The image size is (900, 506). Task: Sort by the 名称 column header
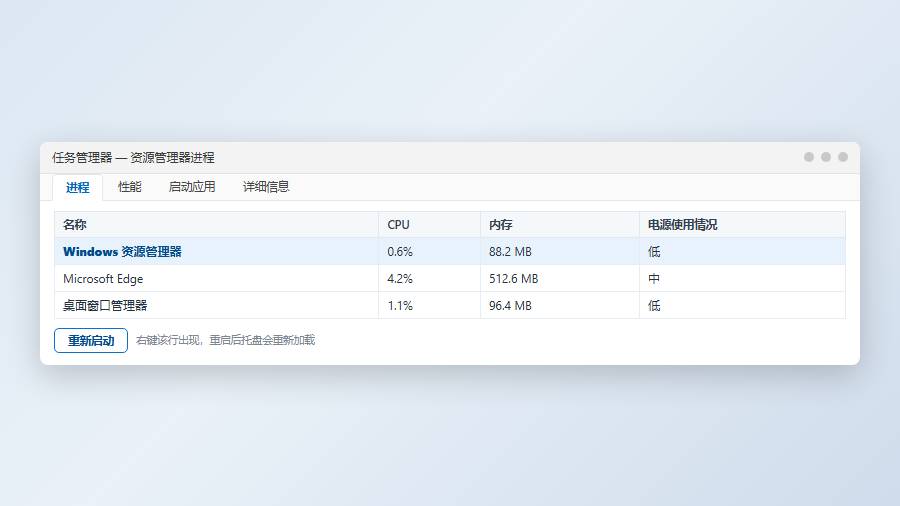pyautogui.click(x=216, y=224)
